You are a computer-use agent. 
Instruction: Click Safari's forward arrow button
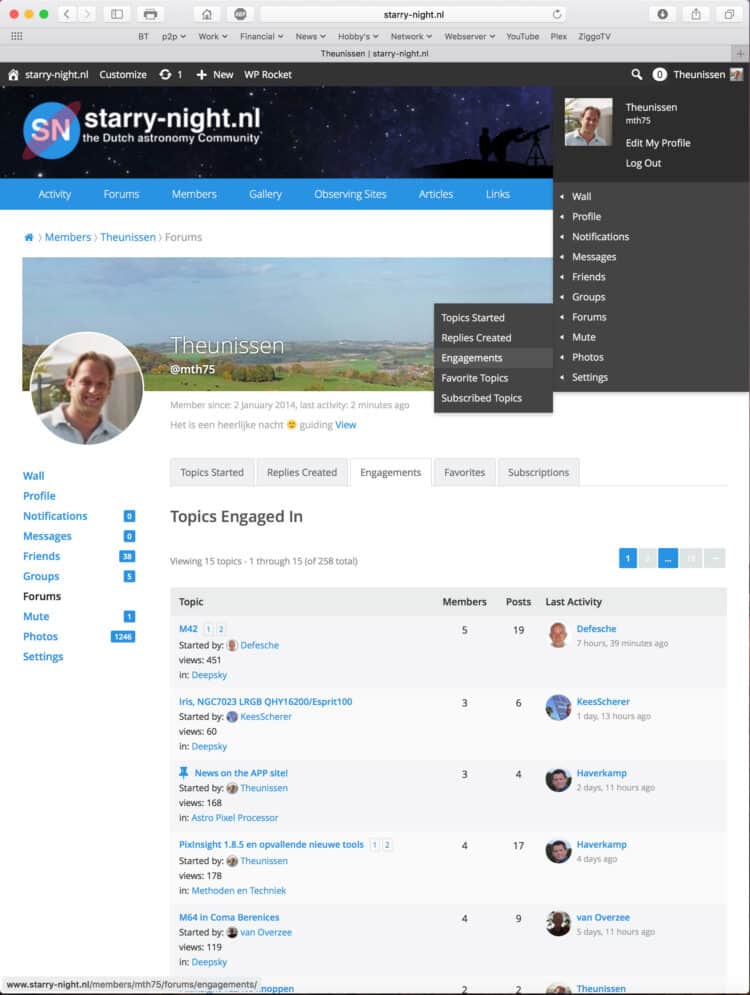pyautogui.click(x=87, y=14)
